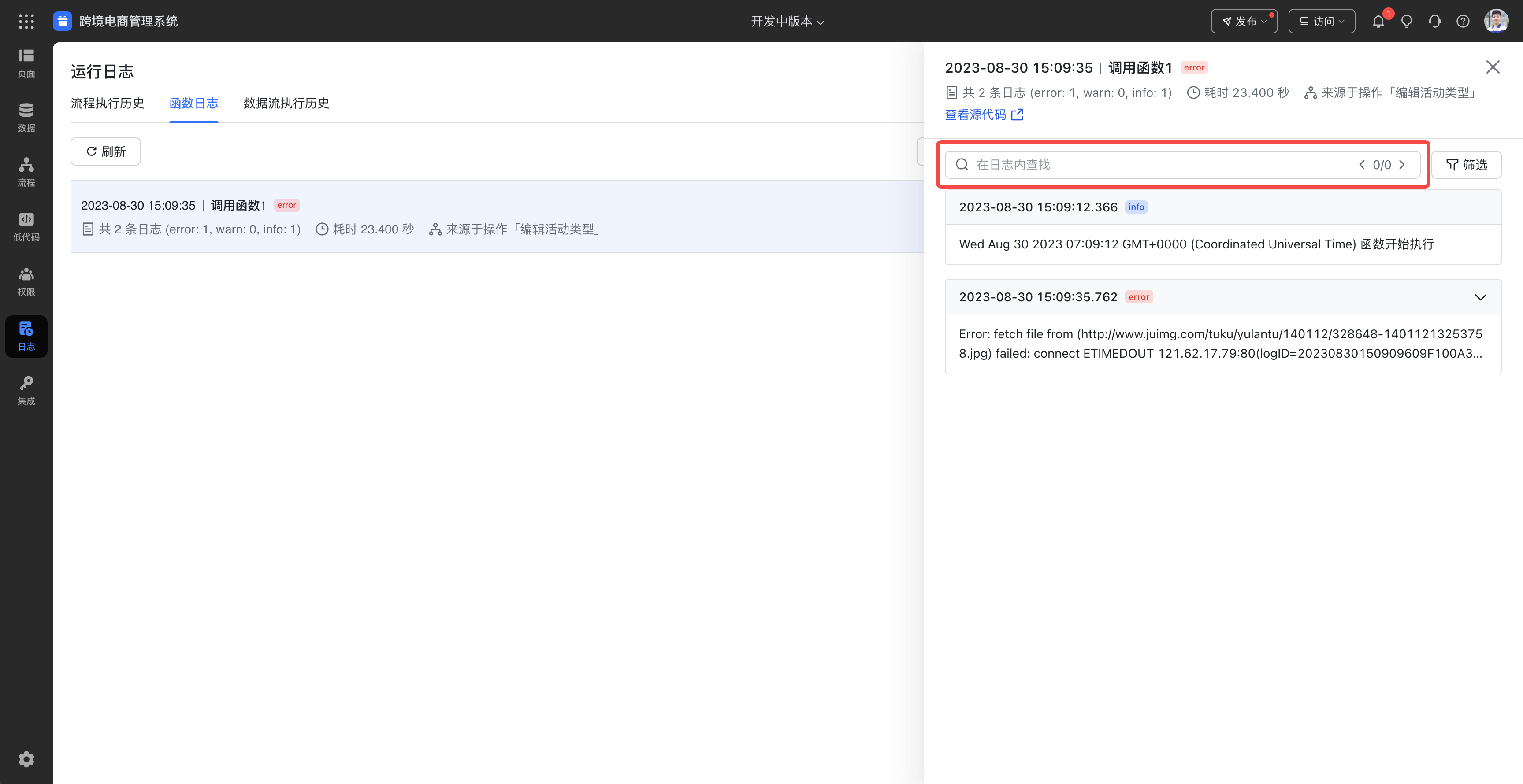Open 页面 in the sidebar
The width and height of the screenshot is (1523, 784).
pos(26,64)
